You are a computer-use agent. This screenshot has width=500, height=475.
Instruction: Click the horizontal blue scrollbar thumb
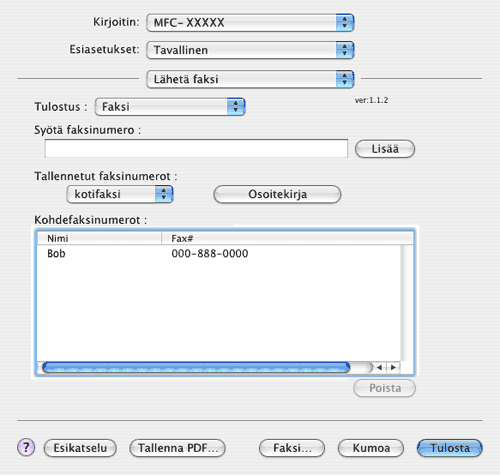point(196,367)
